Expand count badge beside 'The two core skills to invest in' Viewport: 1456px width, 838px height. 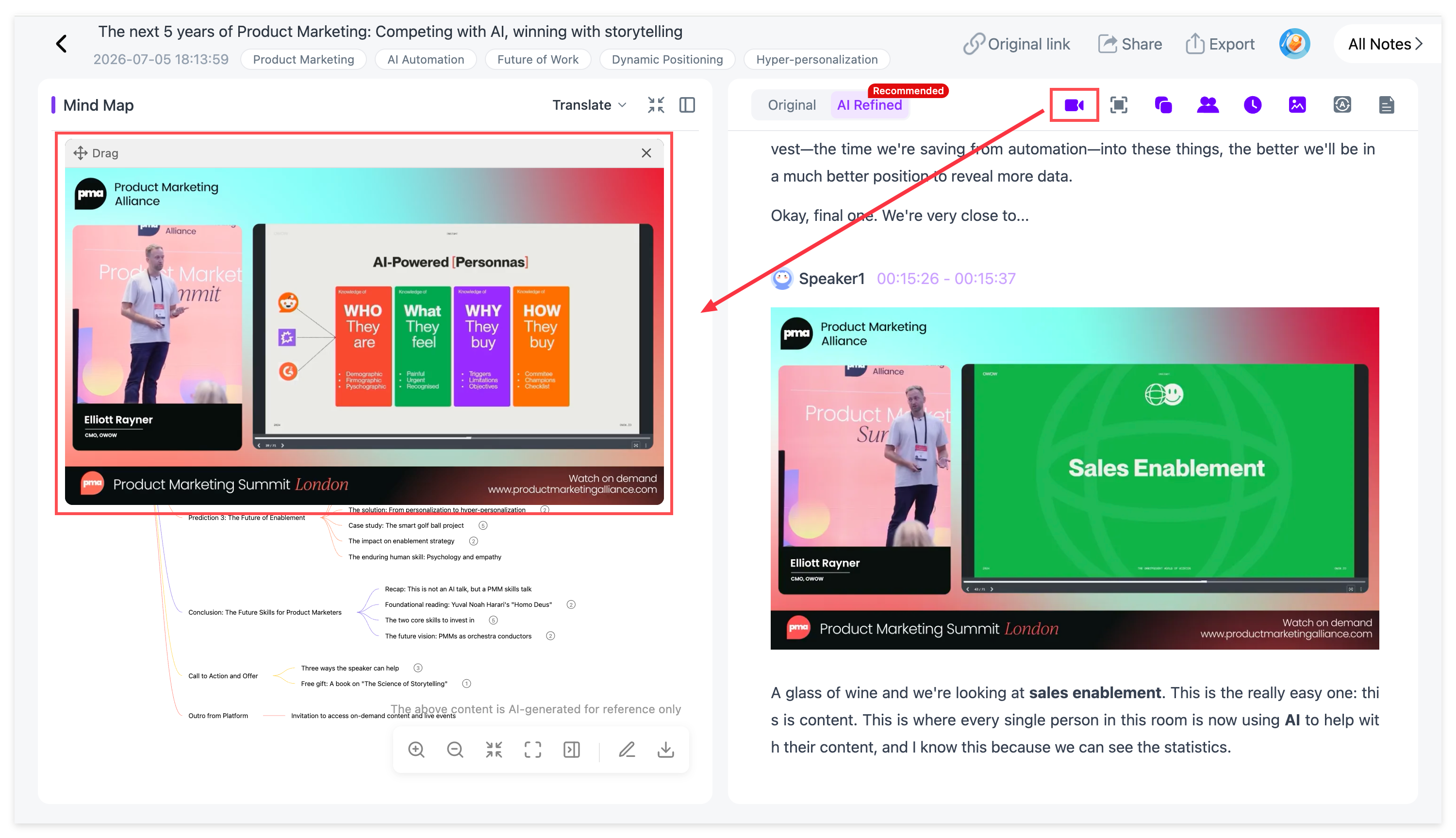click(x=493, y=620)
